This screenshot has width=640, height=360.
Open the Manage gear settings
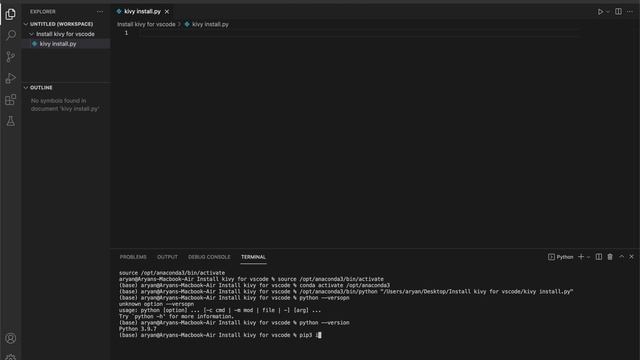point(11,357)
